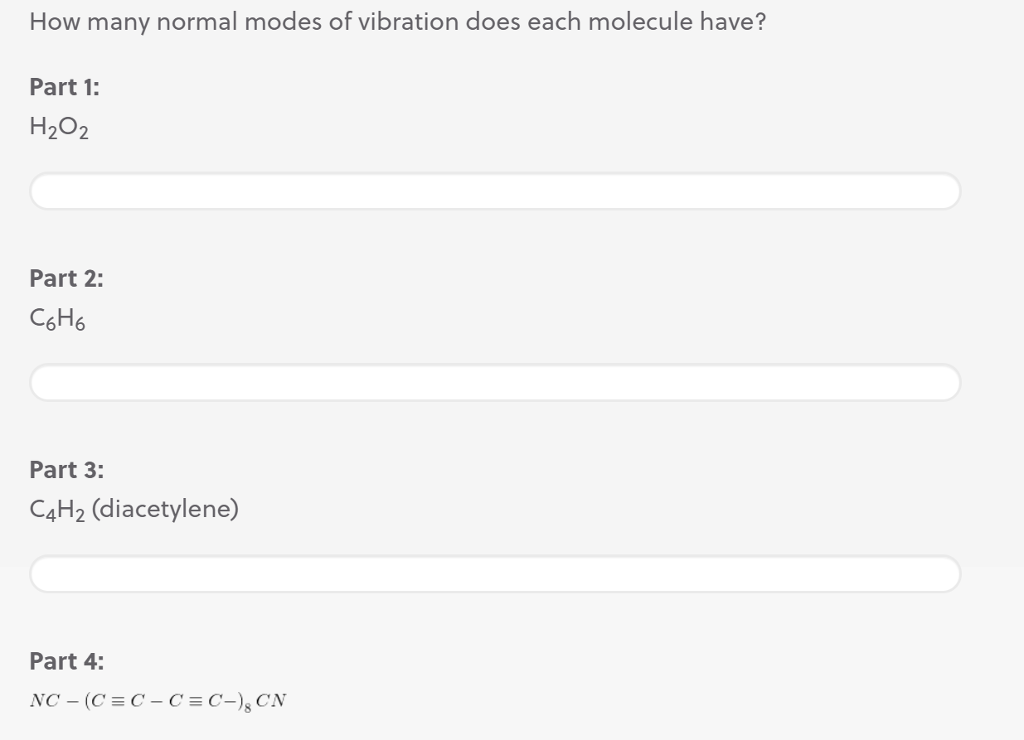Click inside the diacetylene answer box
This screenshot has height=740, width=1024.
[495, 574]
